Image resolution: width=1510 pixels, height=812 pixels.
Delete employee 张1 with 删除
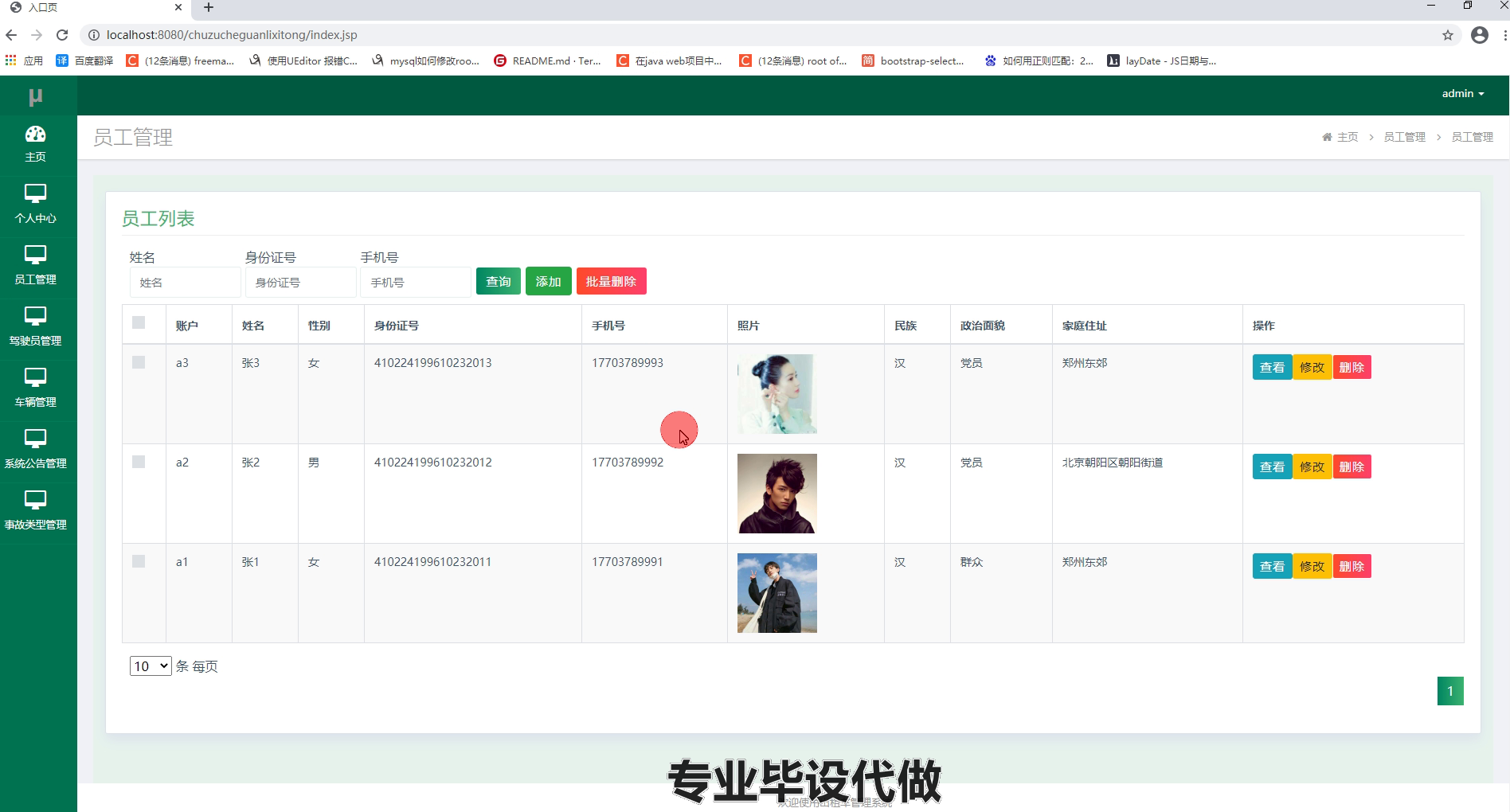pos(1352,566)
